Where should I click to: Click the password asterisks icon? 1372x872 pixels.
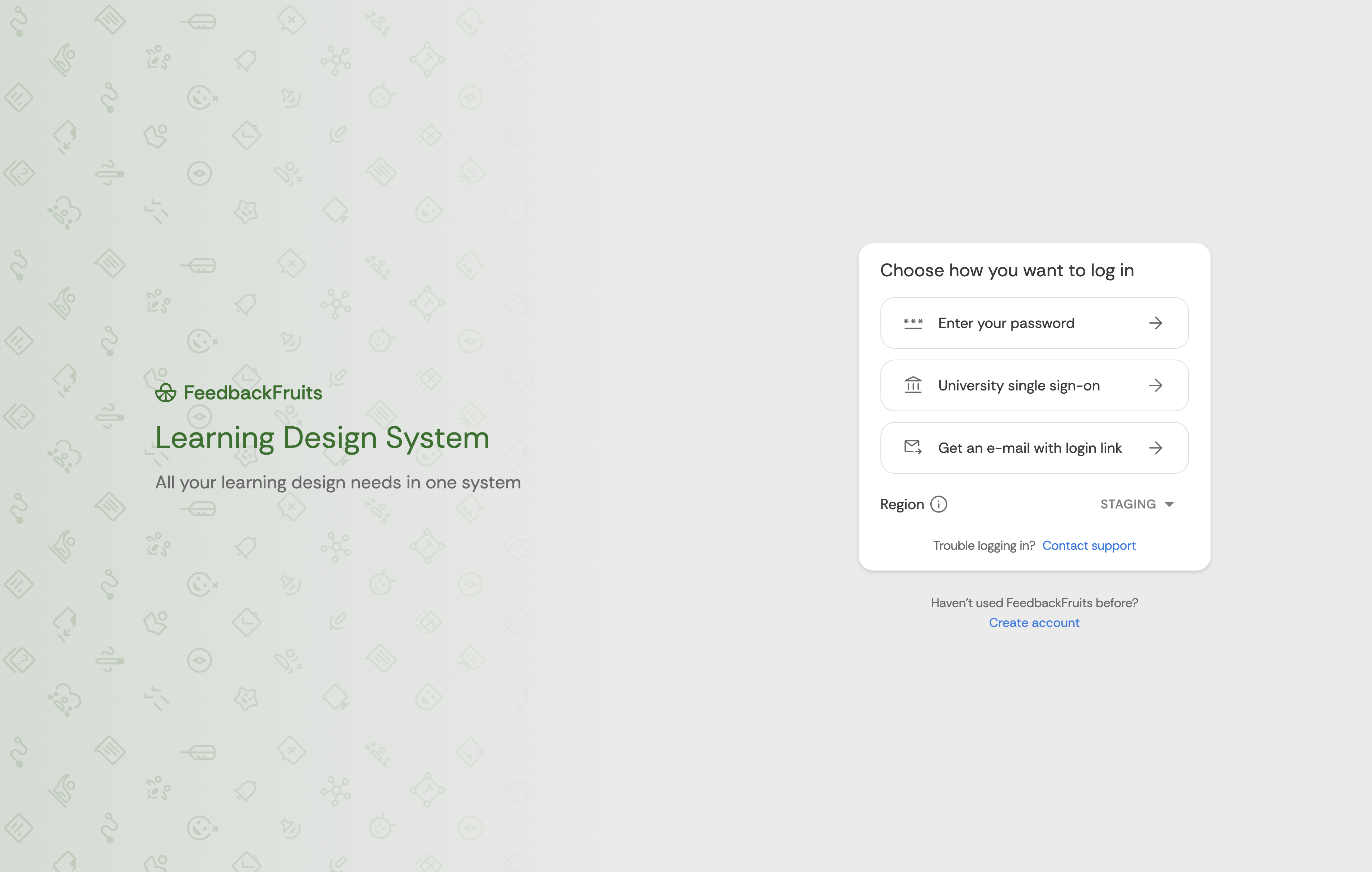pyautogui.click(x=913, y=323)
